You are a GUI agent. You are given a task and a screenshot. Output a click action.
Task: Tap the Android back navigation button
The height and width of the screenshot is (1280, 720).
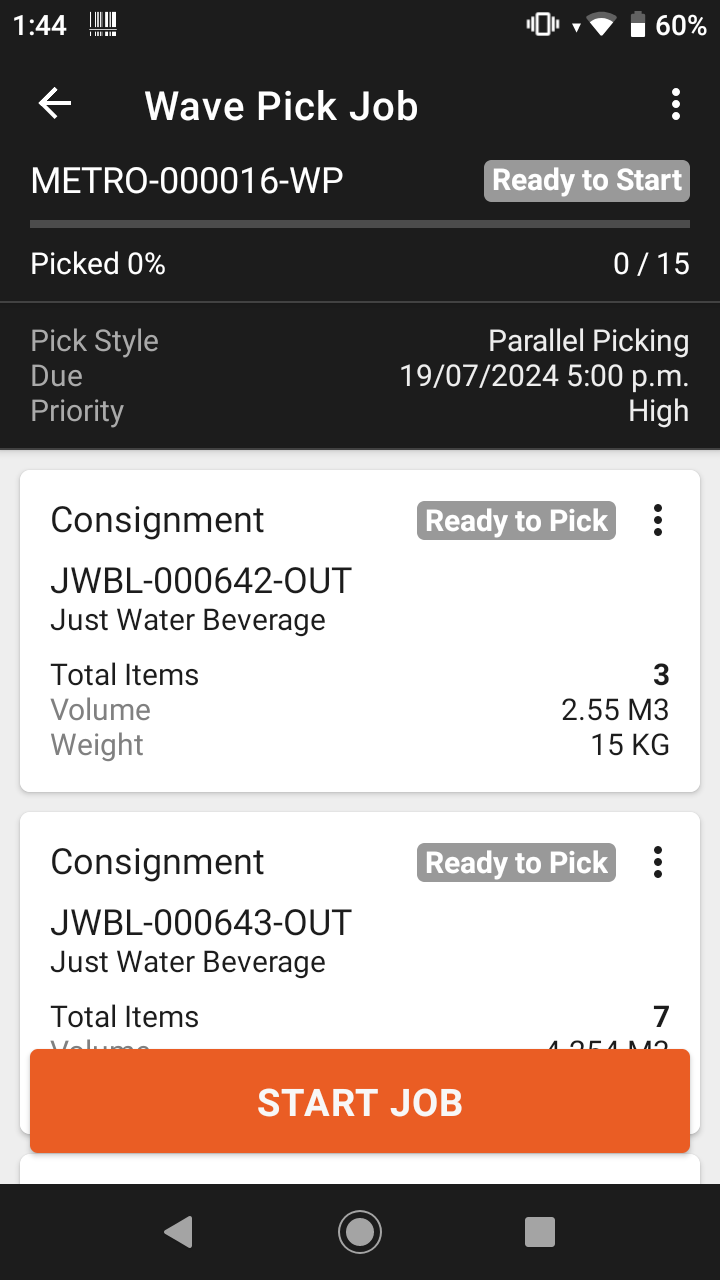pos(178,1232)
